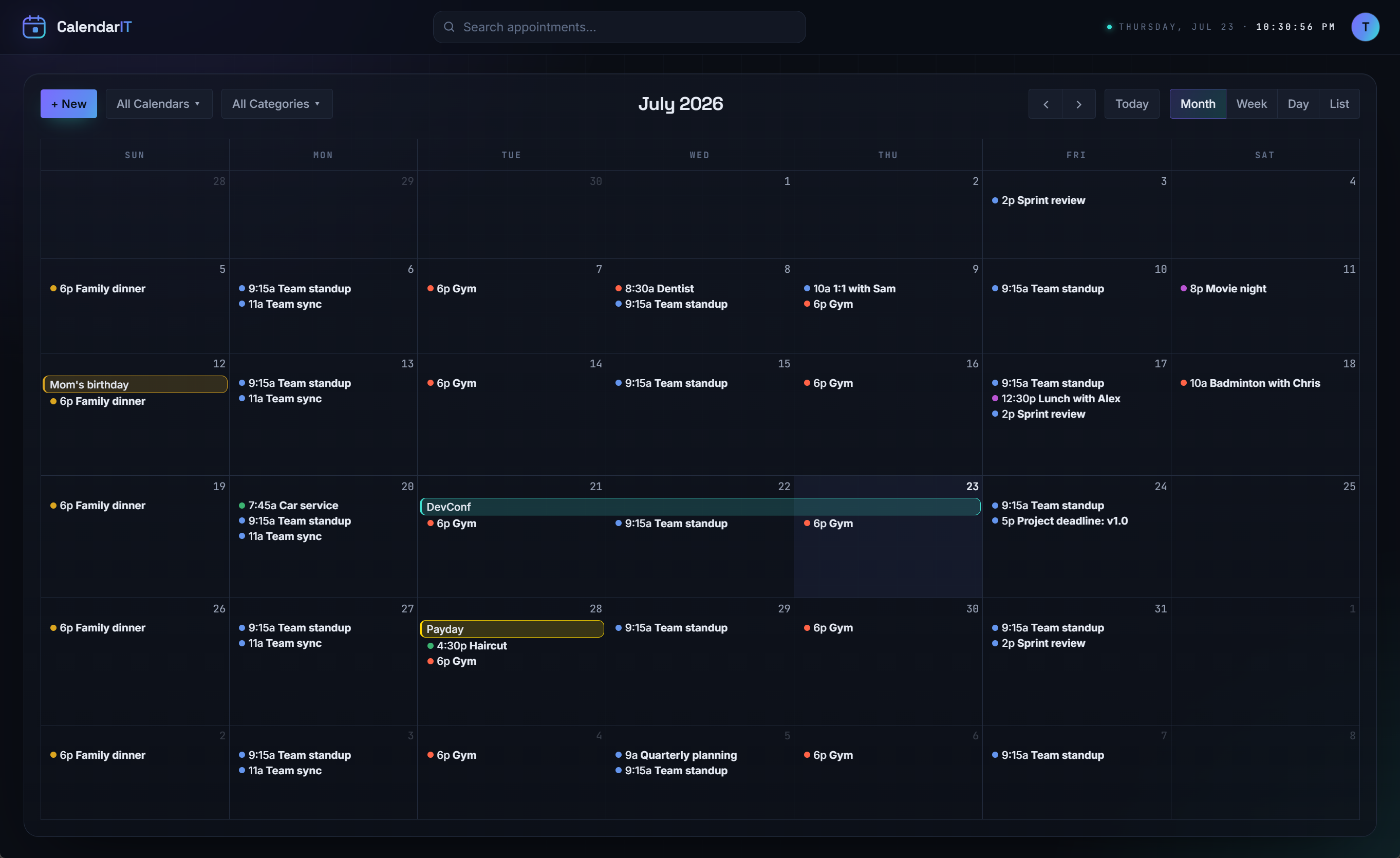Open 8:30a Dentist appointment

click(x=655, y=289)
